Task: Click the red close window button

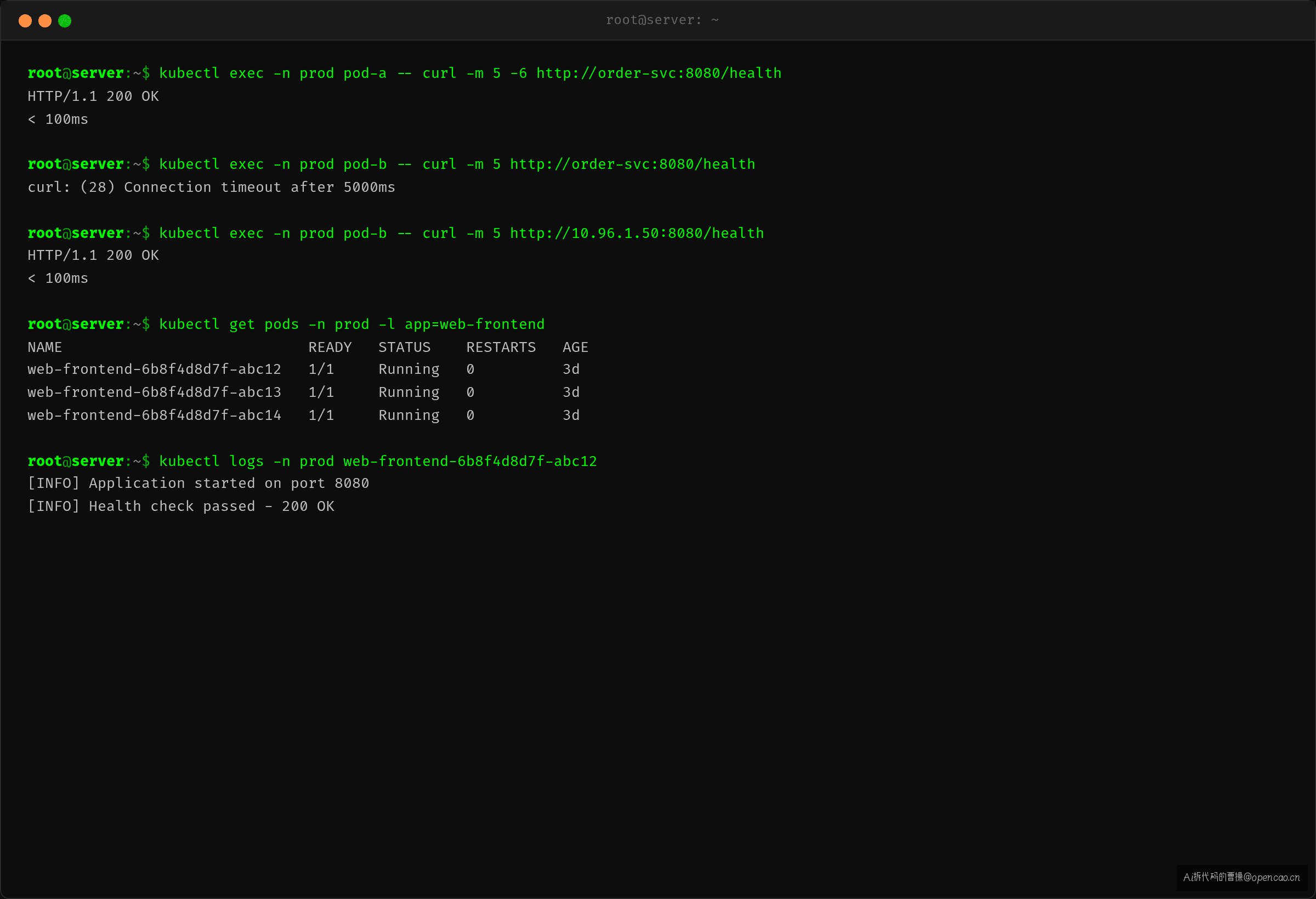Action: pos(25,21)
